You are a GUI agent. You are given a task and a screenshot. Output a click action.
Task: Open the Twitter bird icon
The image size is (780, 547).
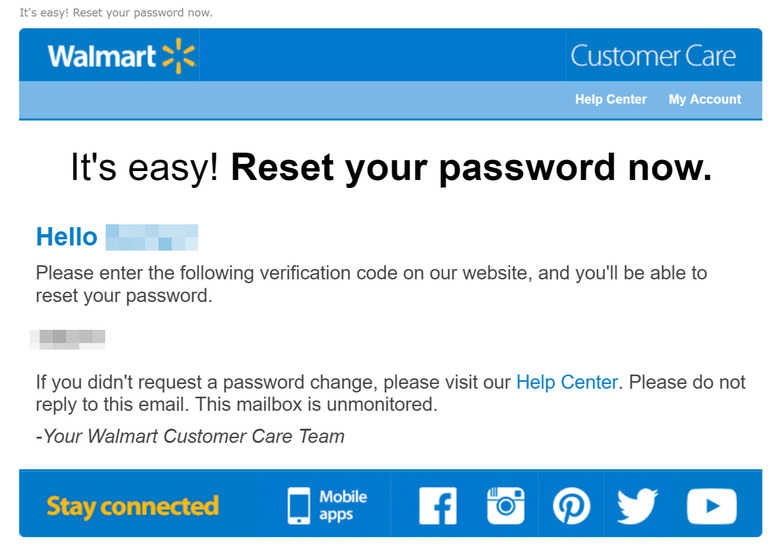pos(637,506)
